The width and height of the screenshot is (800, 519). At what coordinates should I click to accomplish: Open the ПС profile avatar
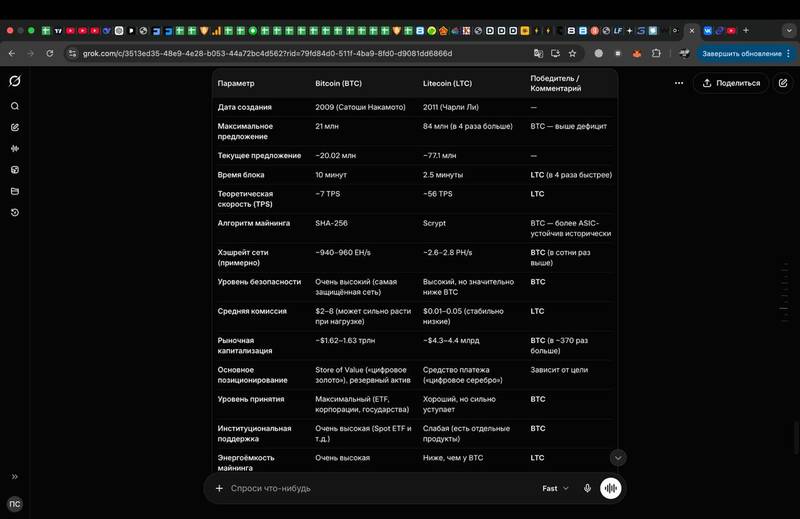click(x=15, y=504)
